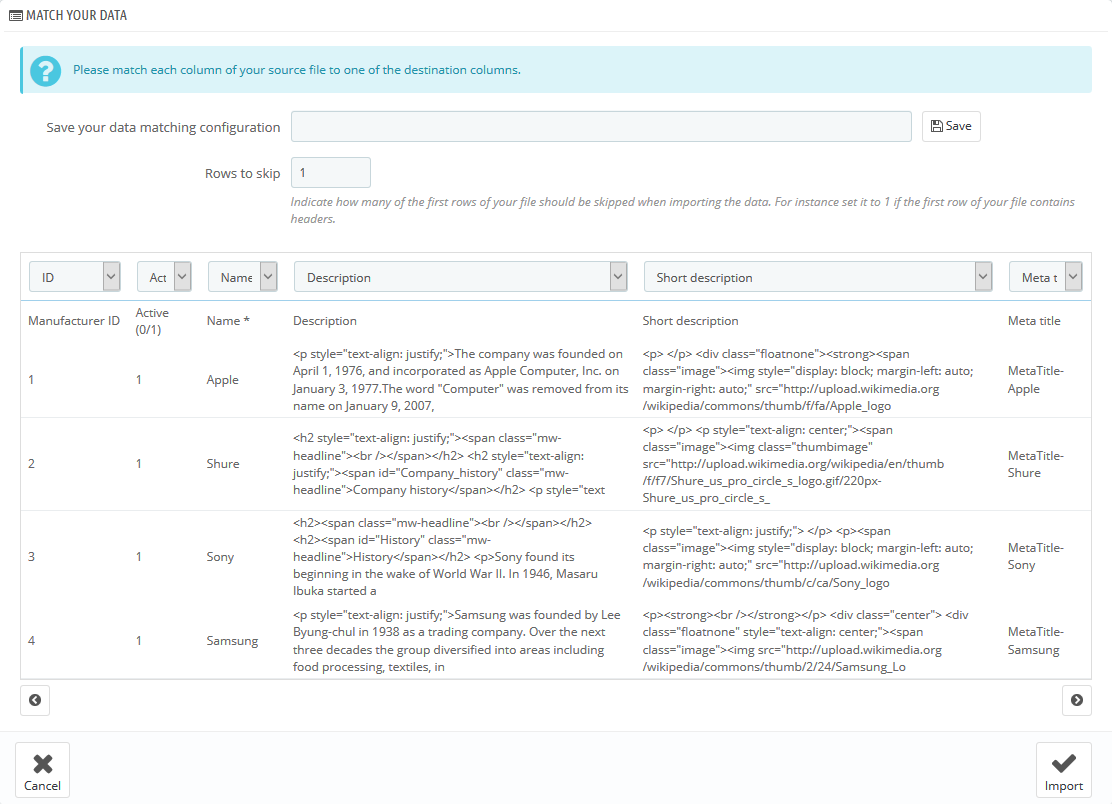The image size is (1112, 804).
Task: Click the next columns arrow icon
Action: point(1077,700)
